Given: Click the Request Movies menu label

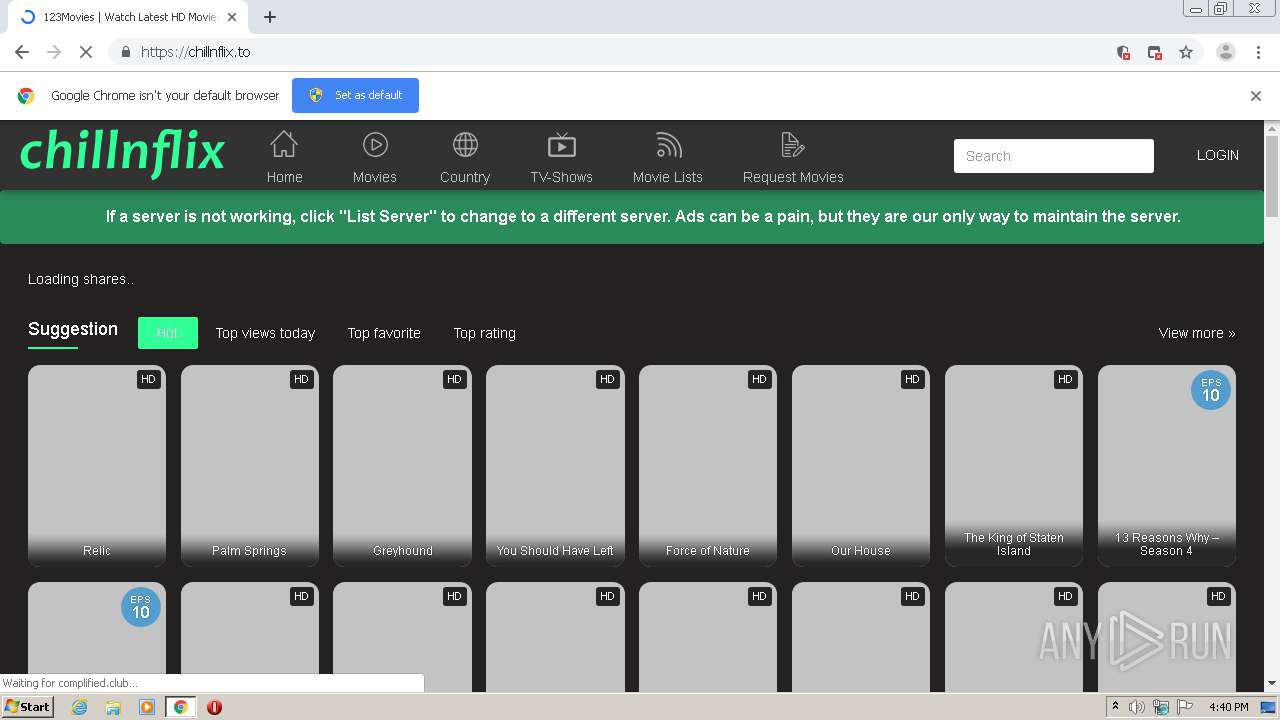Looking at the screenshot, I should coord(793,177).
